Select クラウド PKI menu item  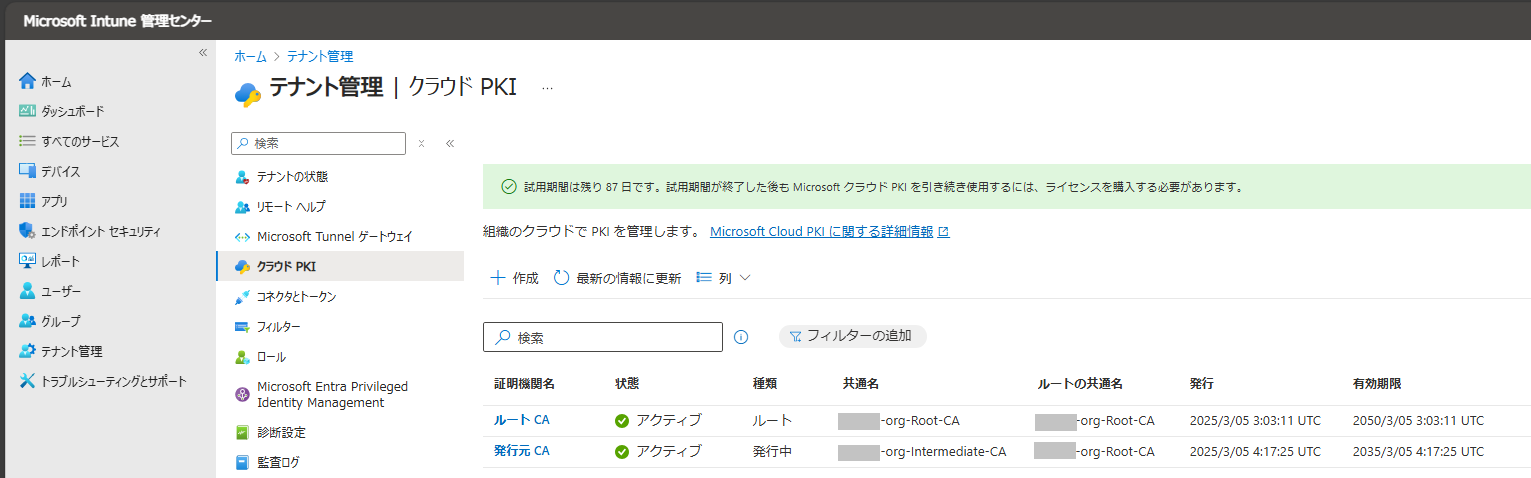340,266
